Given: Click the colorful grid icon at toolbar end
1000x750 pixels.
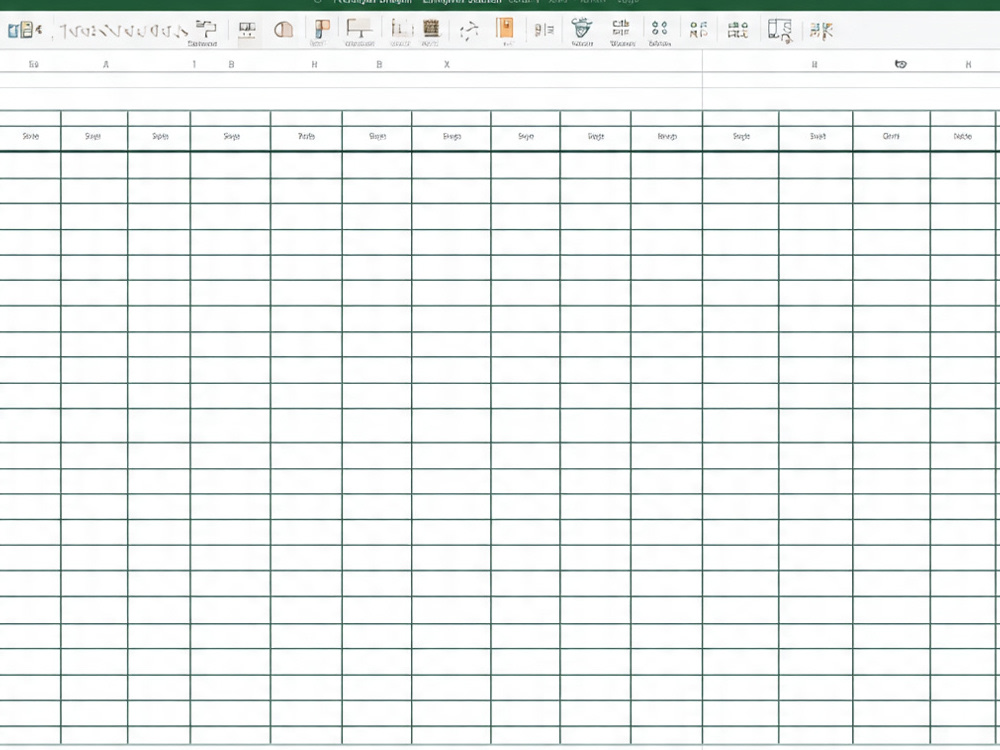Looking at the screenshot, I should (821, 30).
